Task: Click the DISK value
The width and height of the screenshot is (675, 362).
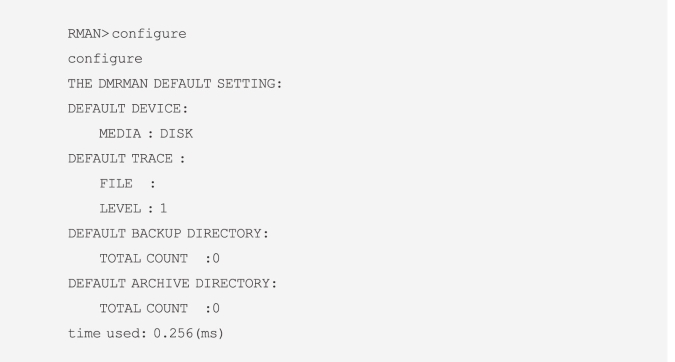Action: [x=176, y=133]
